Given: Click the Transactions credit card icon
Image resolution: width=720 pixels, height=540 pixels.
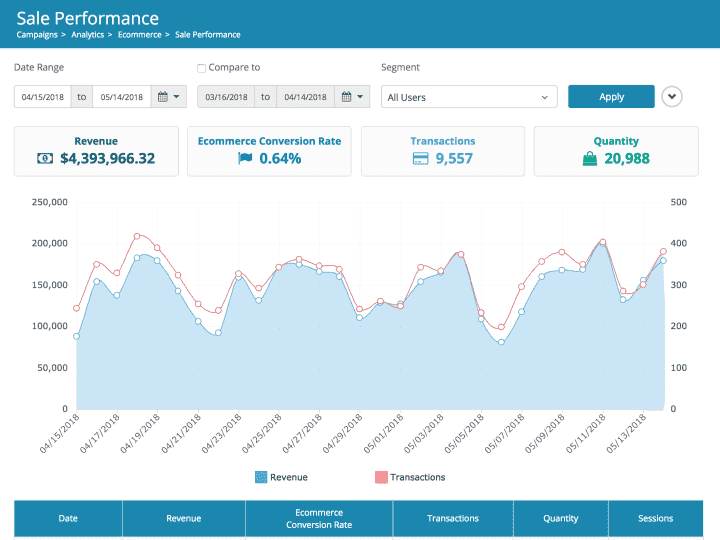Looking at the screenshot, I should click(x=420, y=158).
